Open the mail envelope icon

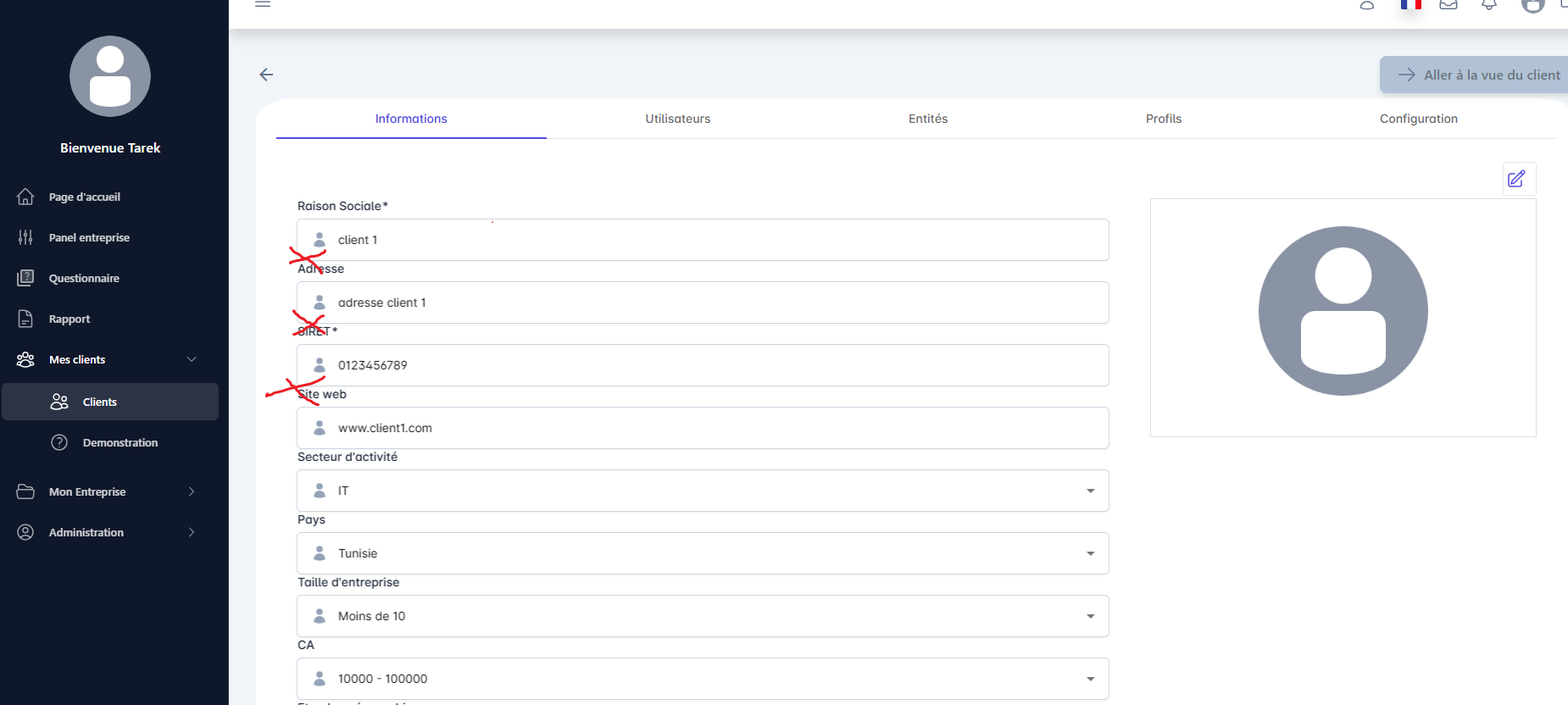pyautogui.click(x=1448, y=4)
